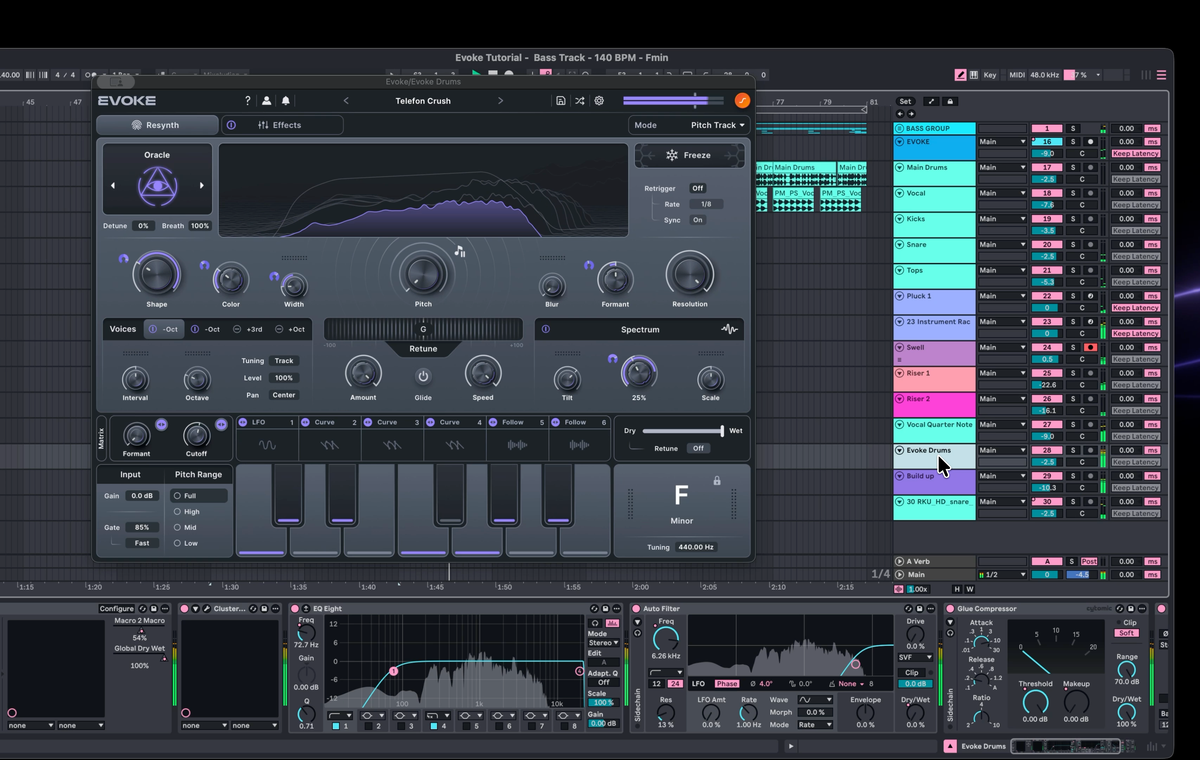
Task: Open the Mode Pitch Track dropdown
Action: tap(712, 124)
